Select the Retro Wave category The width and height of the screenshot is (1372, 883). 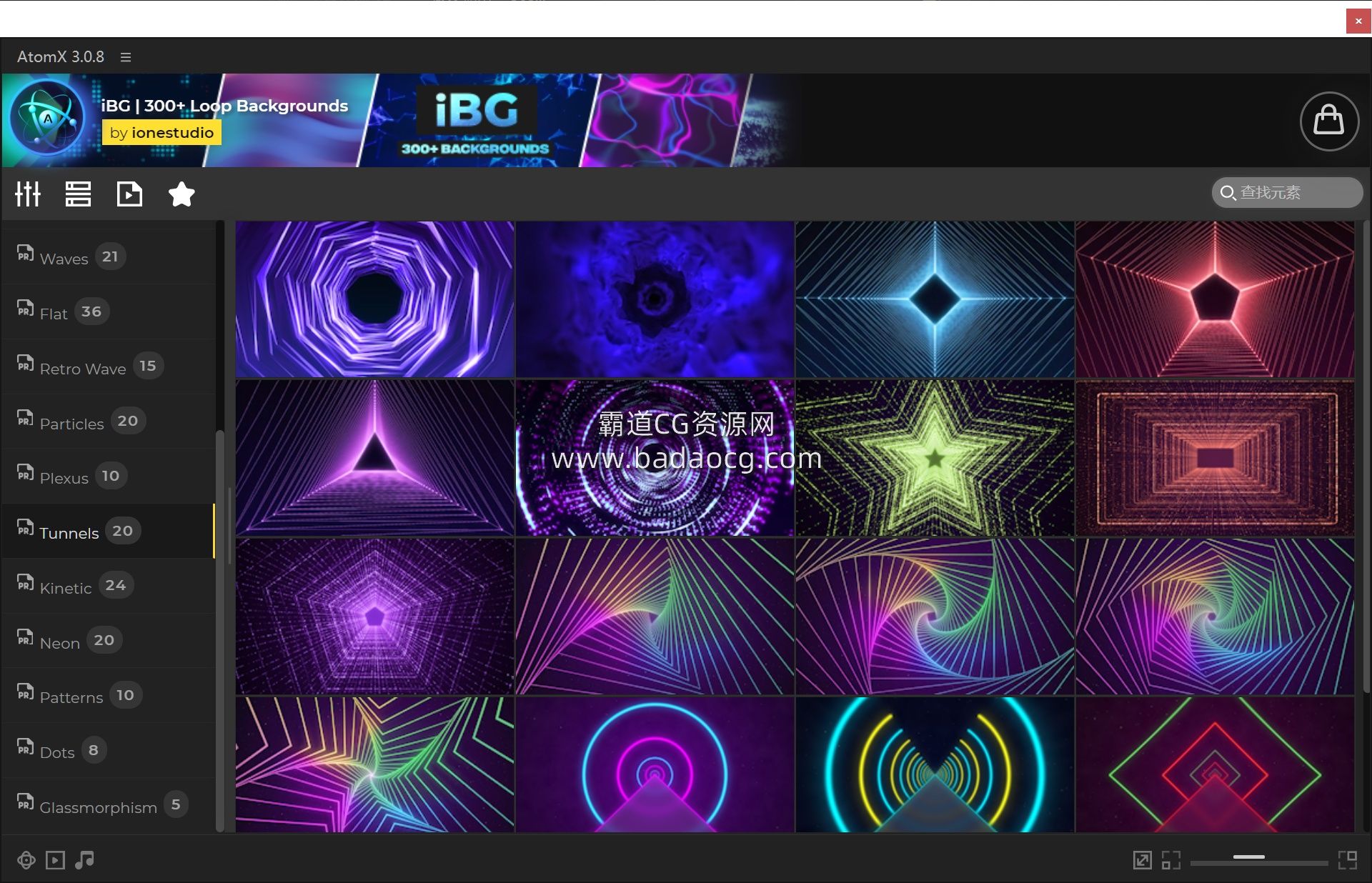click(x=108, y=366)
